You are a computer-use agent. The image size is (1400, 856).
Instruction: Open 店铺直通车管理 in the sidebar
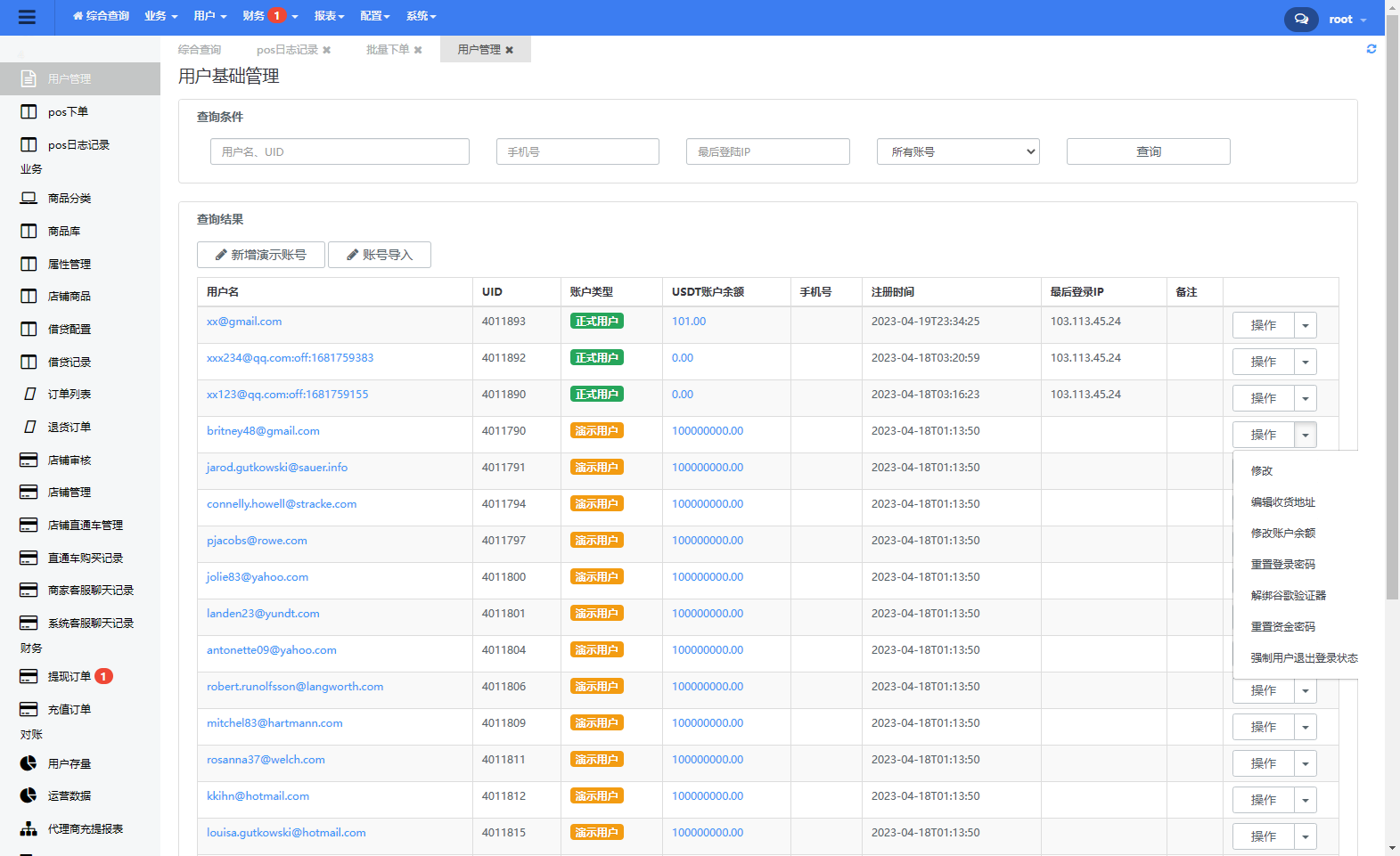pyautogui.click(x=80, y=525)
